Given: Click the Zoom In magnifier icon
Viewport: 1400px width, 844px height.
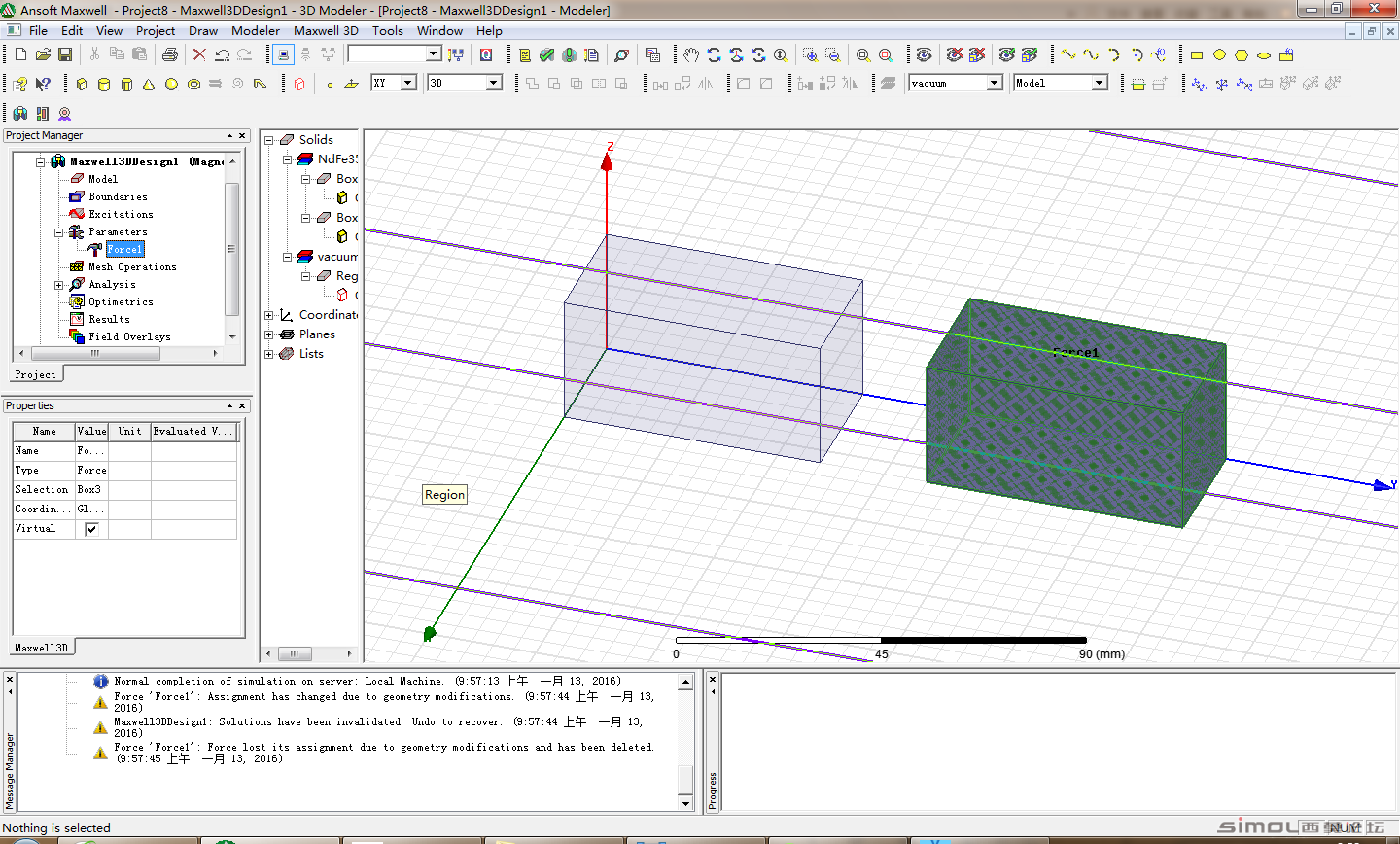Looking at the screenshot, I should [x=810, y=55].
